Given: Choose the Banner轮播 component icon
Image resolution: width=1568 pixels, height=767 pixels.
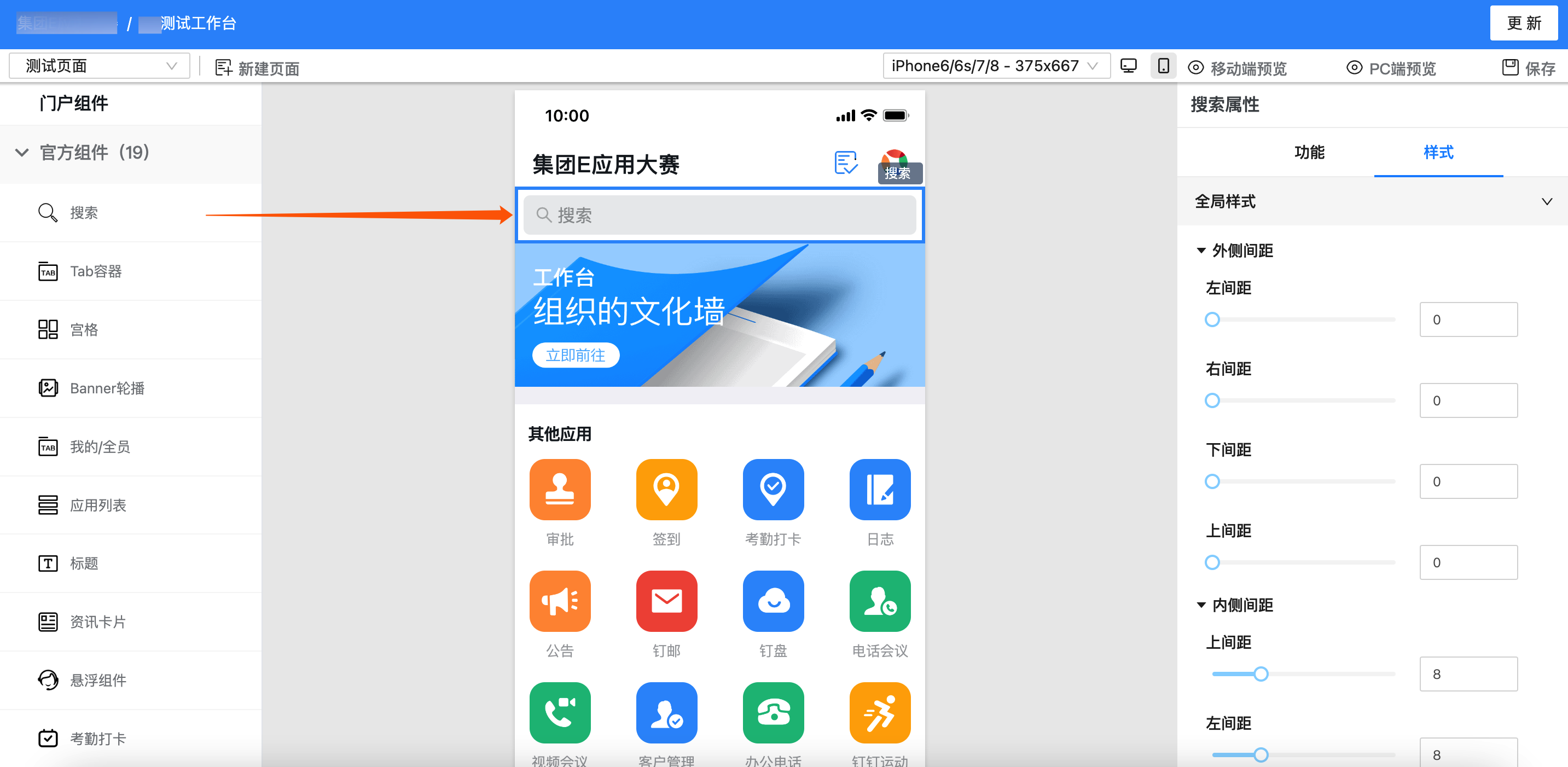Looking at the screenshot, I should point(48,388).
